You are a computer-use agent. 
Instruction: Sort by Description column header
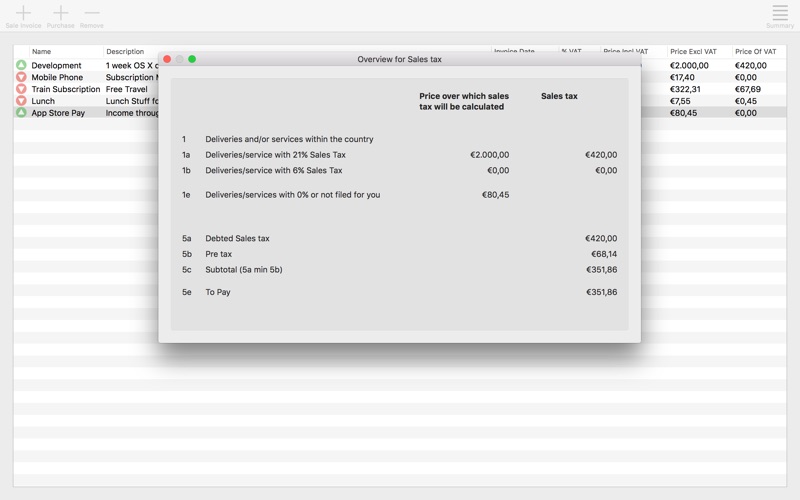[125, 52]
